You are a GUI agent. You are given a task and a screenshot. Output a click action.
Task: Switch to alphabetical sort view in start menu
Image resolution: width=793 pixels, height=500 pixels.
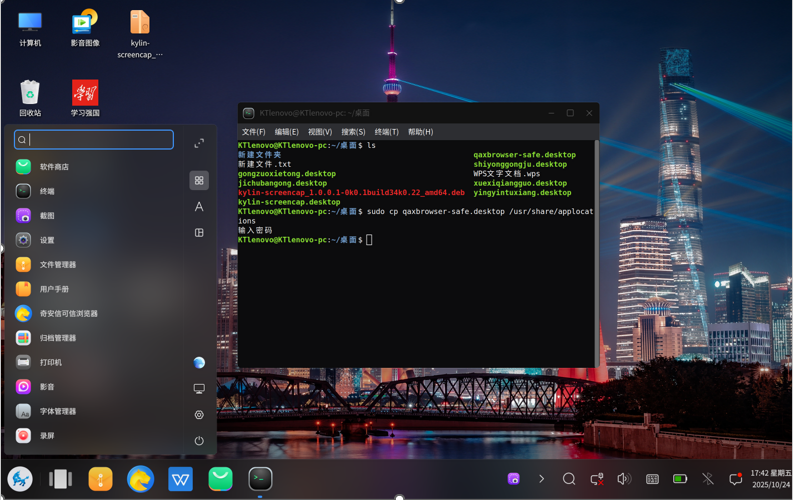[x=199, y=206]
